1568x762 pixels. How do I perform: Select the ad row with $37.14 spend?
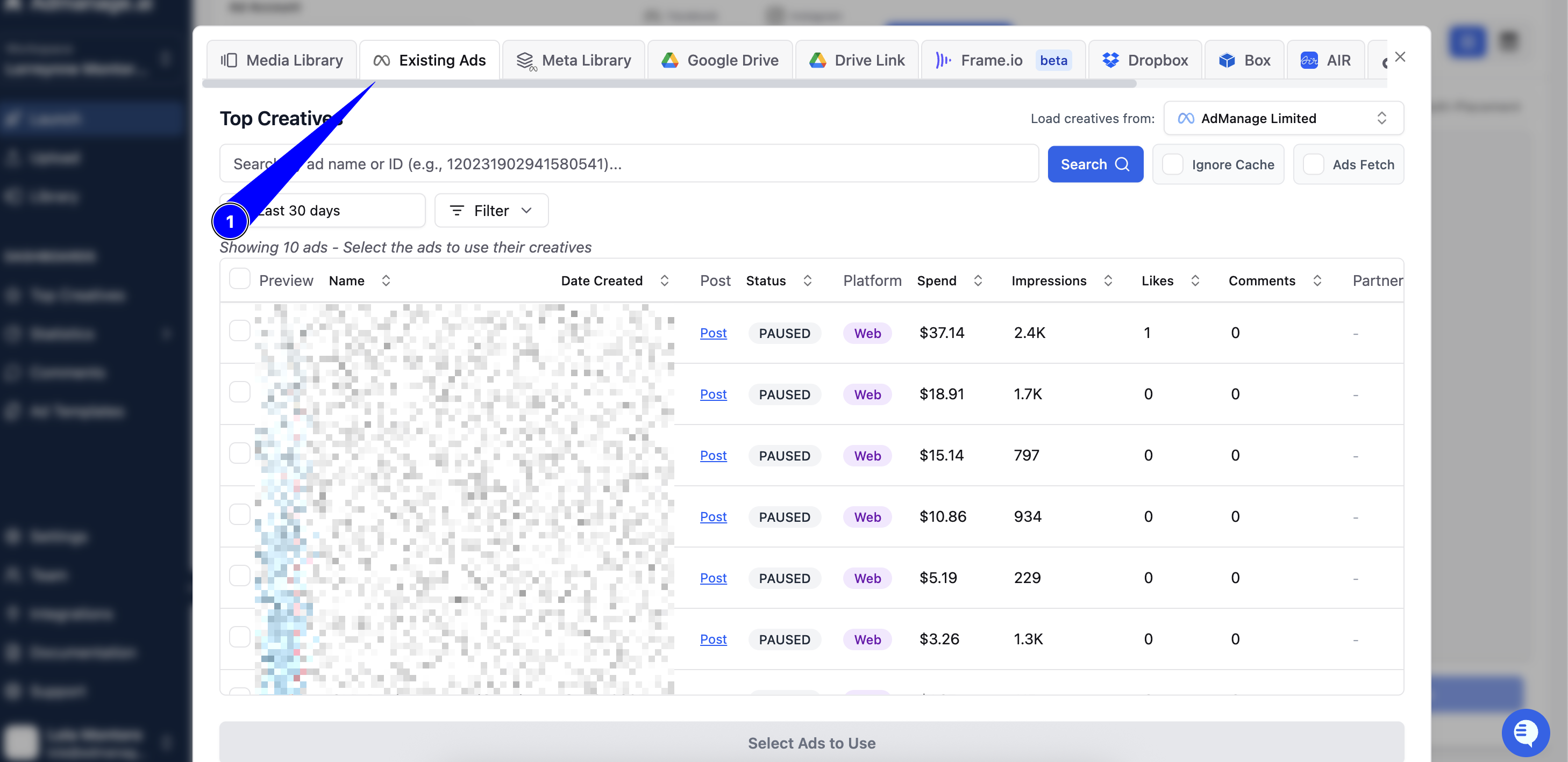coord(239,331)
